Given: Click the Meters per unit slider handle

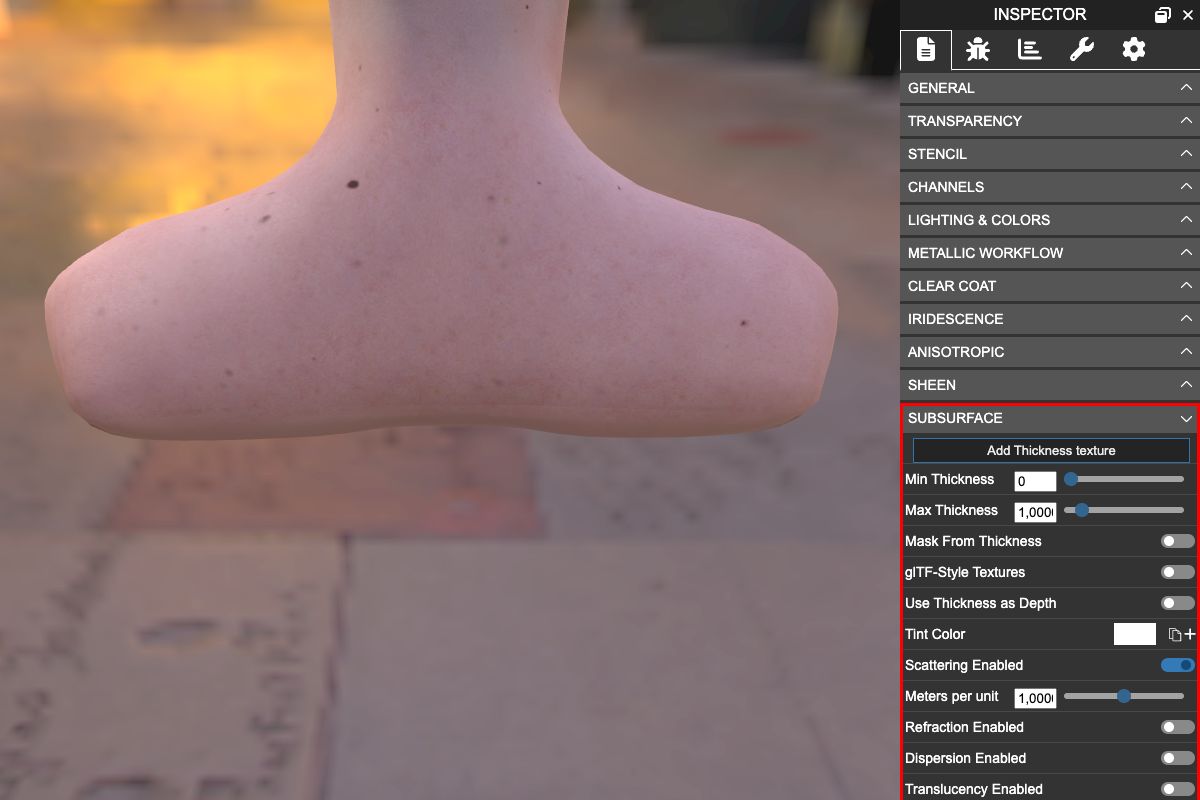Looking at the screenshot, I should pos(1123,696).
